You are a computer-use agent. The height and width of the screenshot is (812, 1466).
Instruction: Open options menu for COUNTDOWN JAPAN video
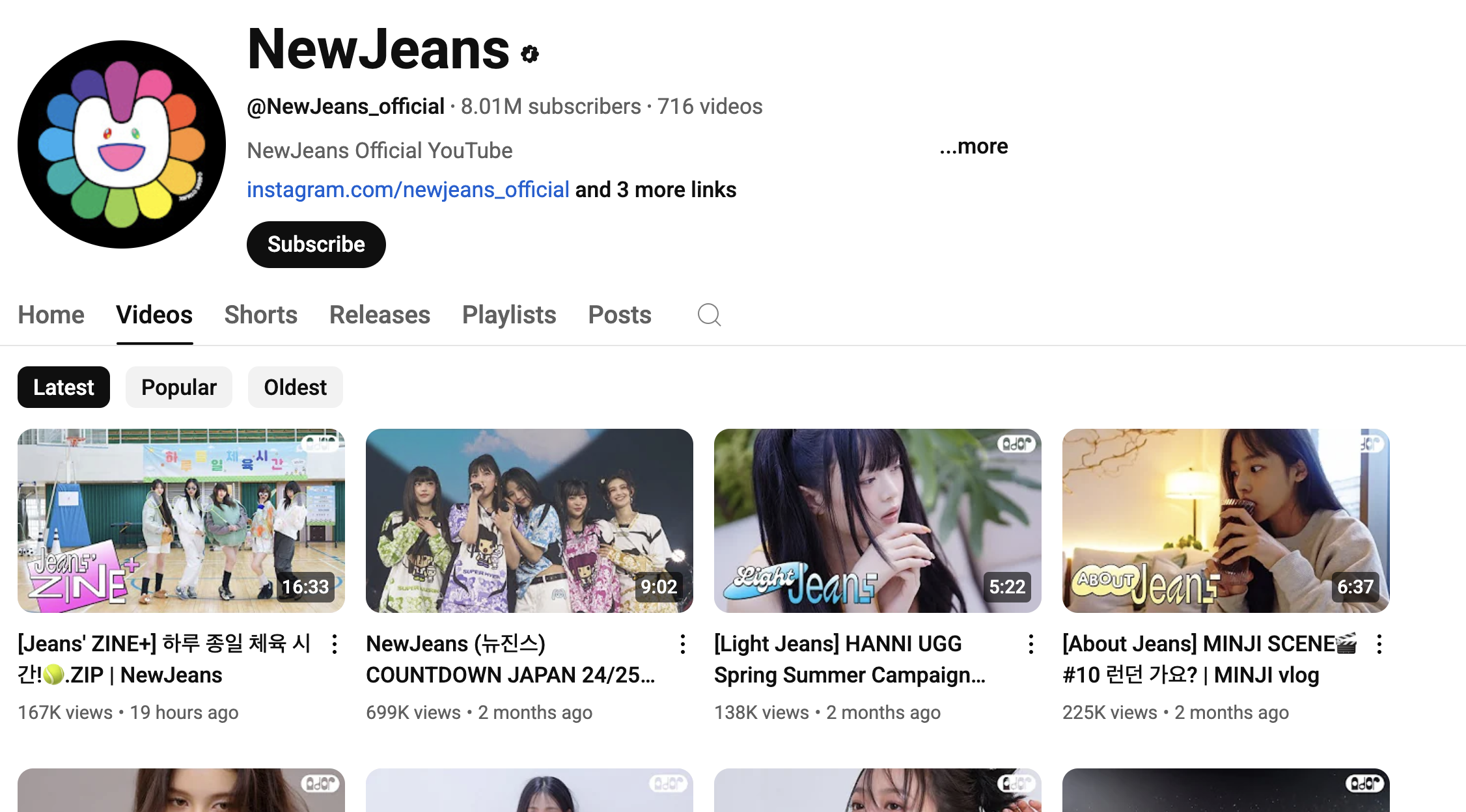683,644
